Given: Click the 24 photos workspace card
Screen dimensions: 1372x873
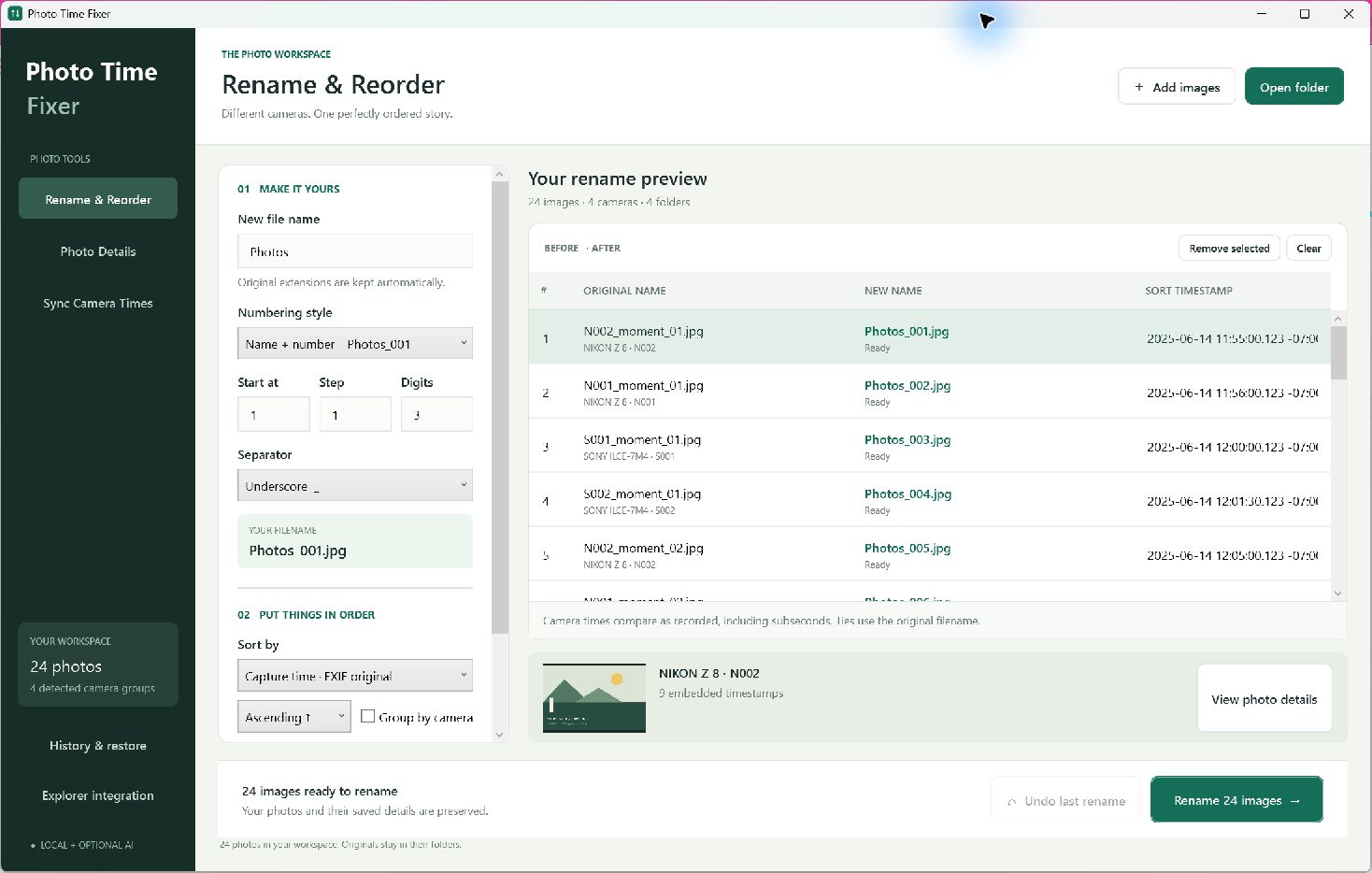Looking at the screenshot, I should click(98, 665).
